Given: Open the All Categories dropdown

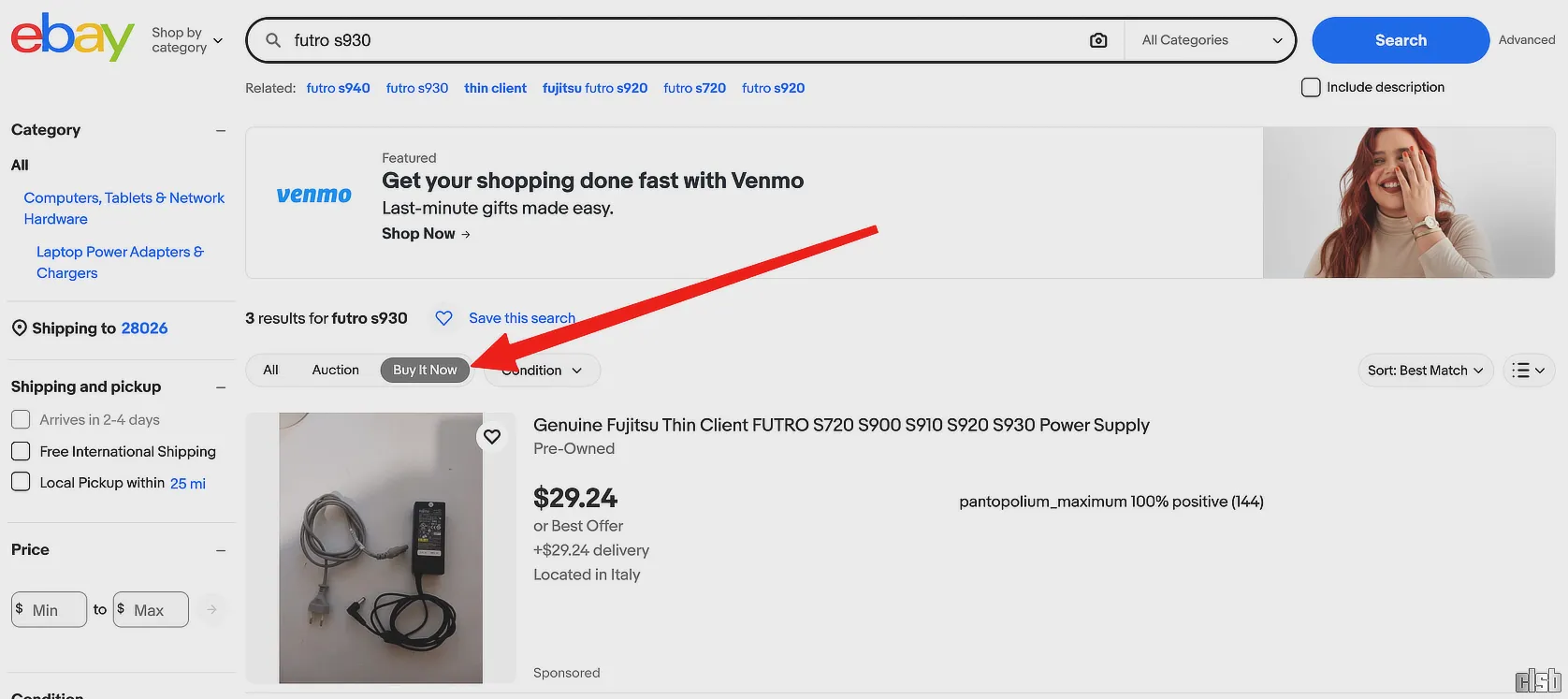Looking at the screenshot, I should point(1211,40).
